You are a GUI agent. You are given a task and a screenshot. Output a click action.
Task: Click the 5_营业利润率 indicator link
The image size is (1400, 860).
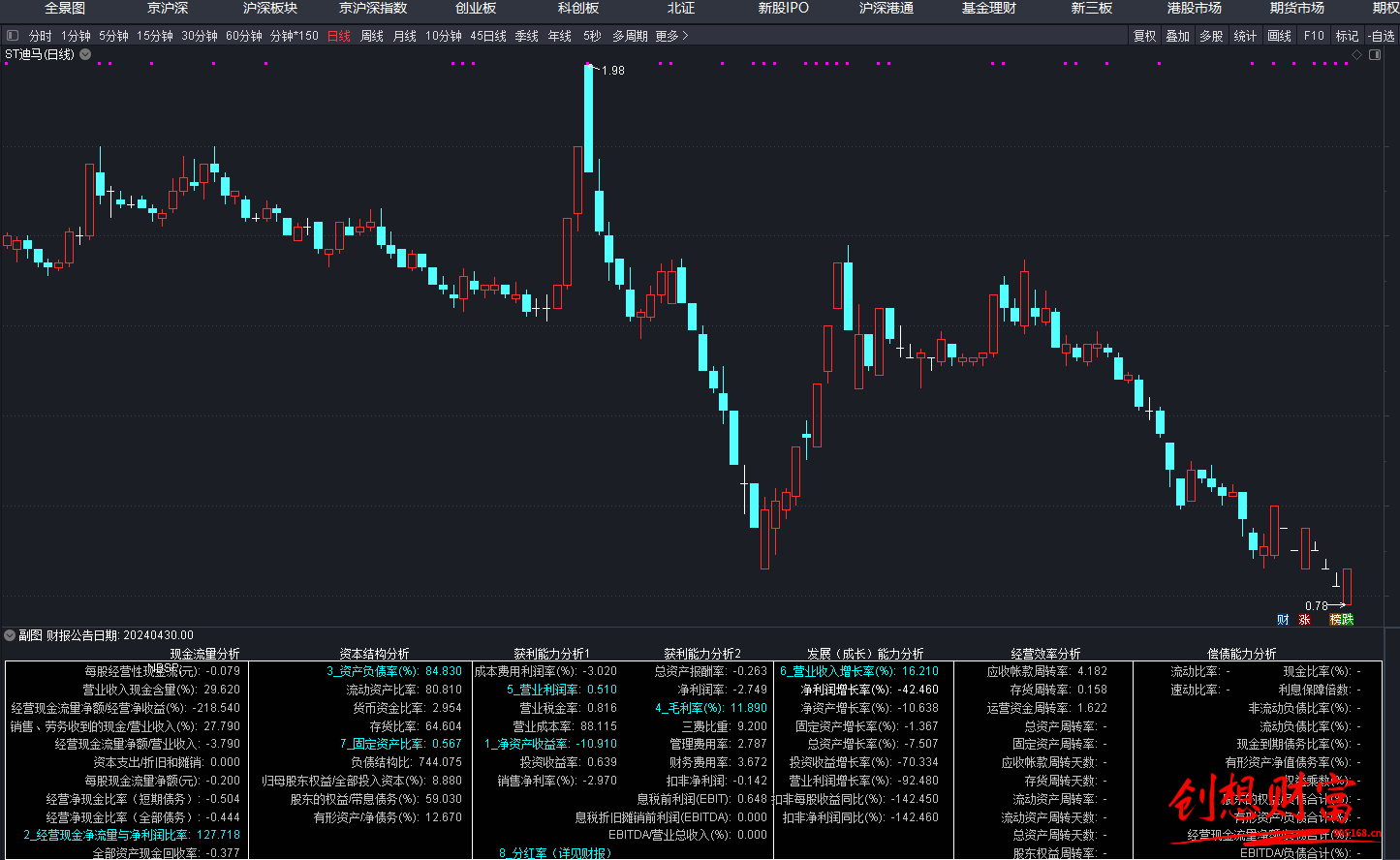(x=542, y=690)
